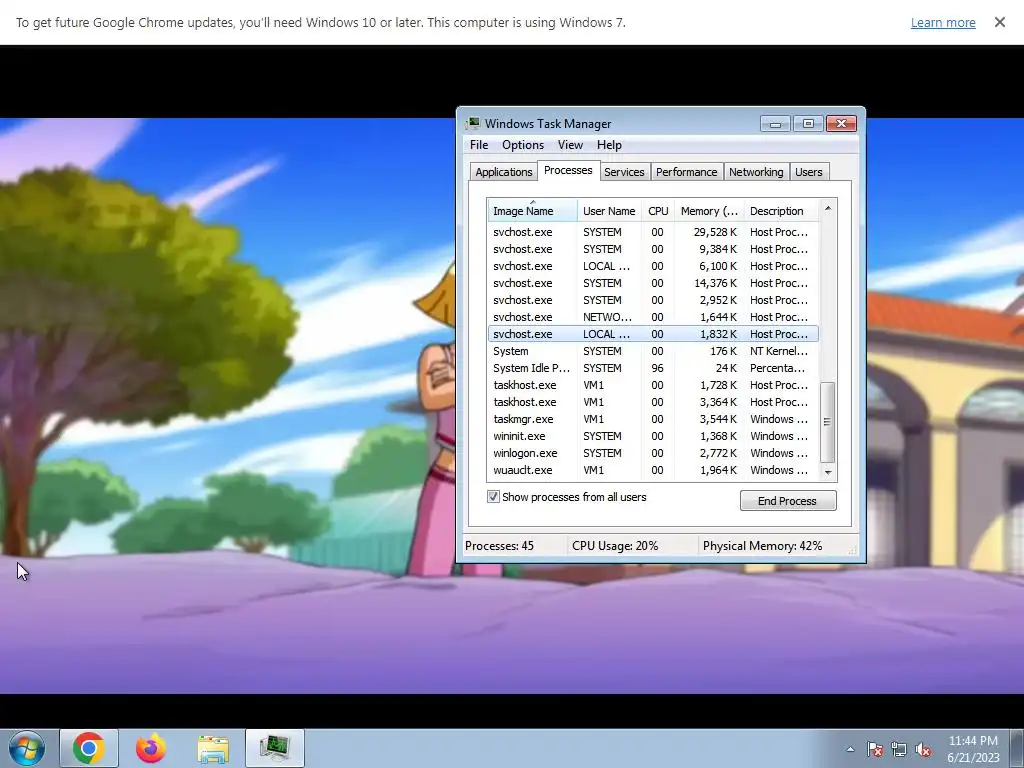Click the Processes: 45 status entry

(x=500, y=546)
